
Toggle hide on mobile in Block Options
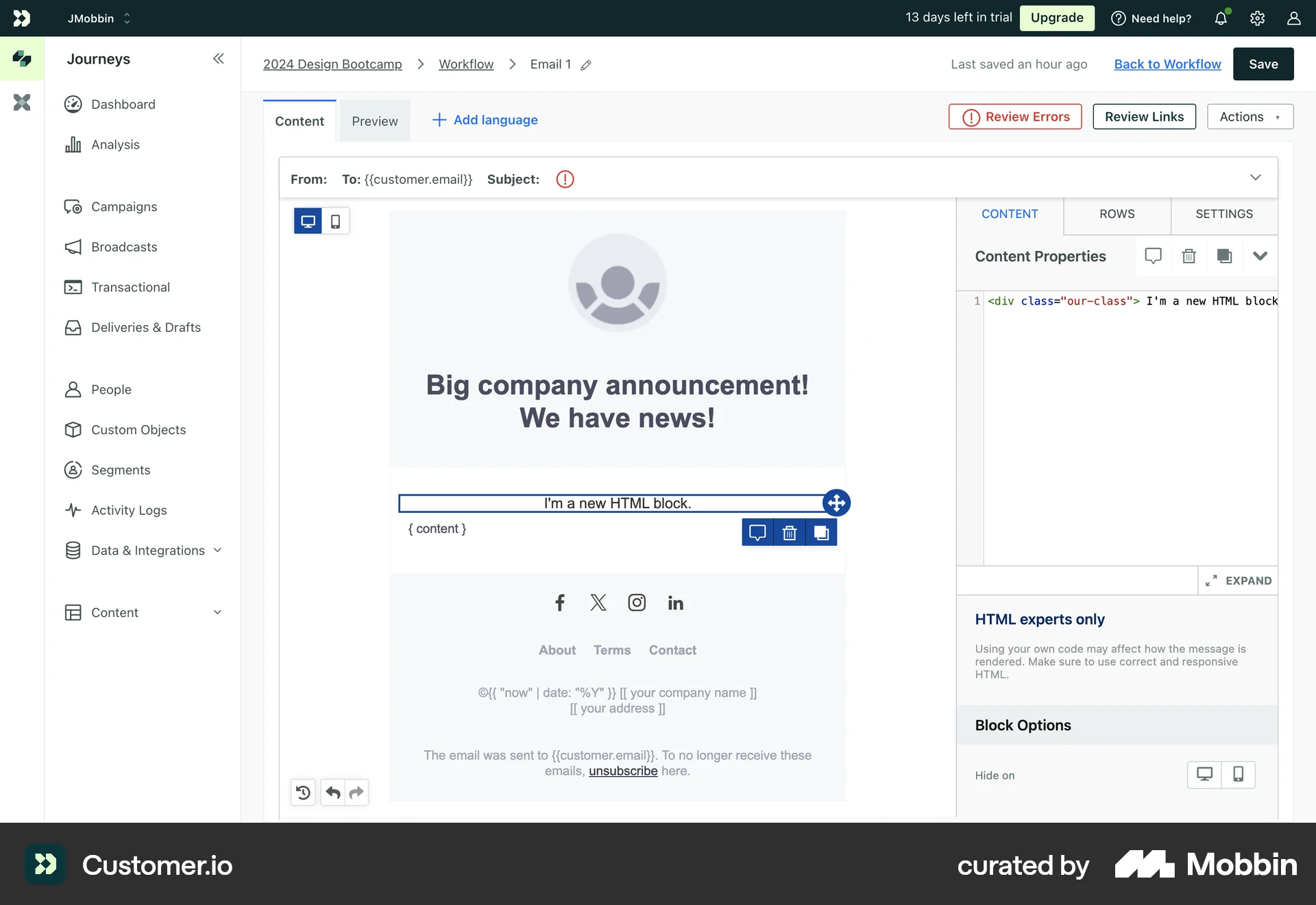(1238, 775)
